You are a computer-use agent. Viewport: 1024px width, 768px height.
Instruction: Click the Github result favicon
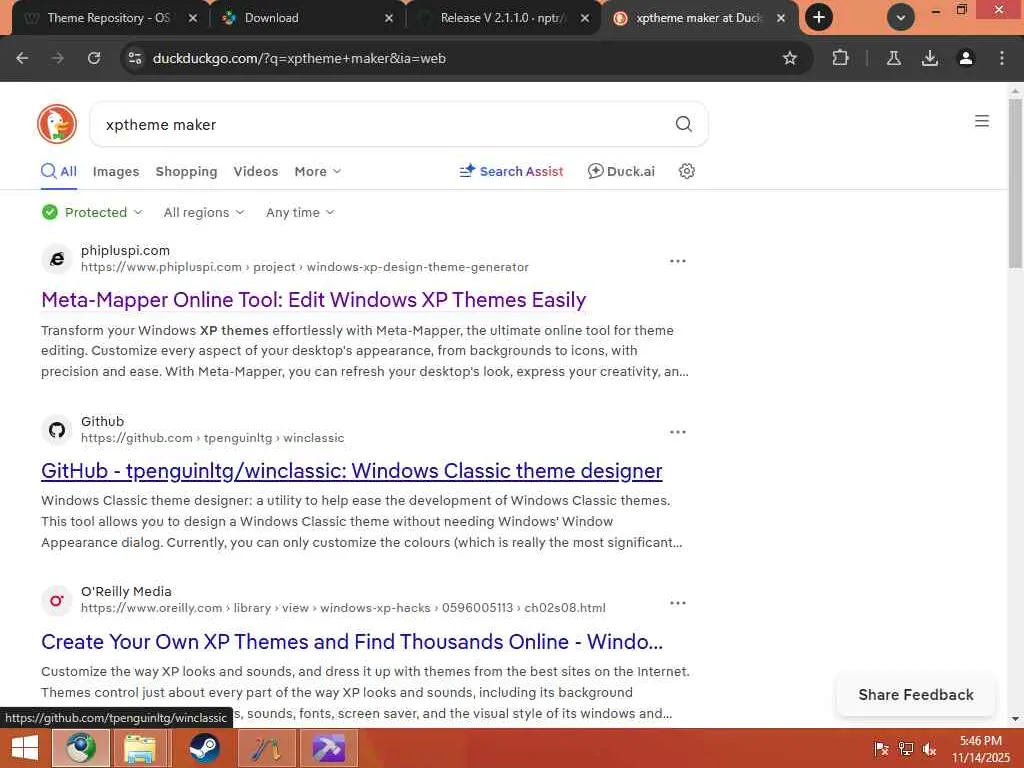click(x=57, y=430)
